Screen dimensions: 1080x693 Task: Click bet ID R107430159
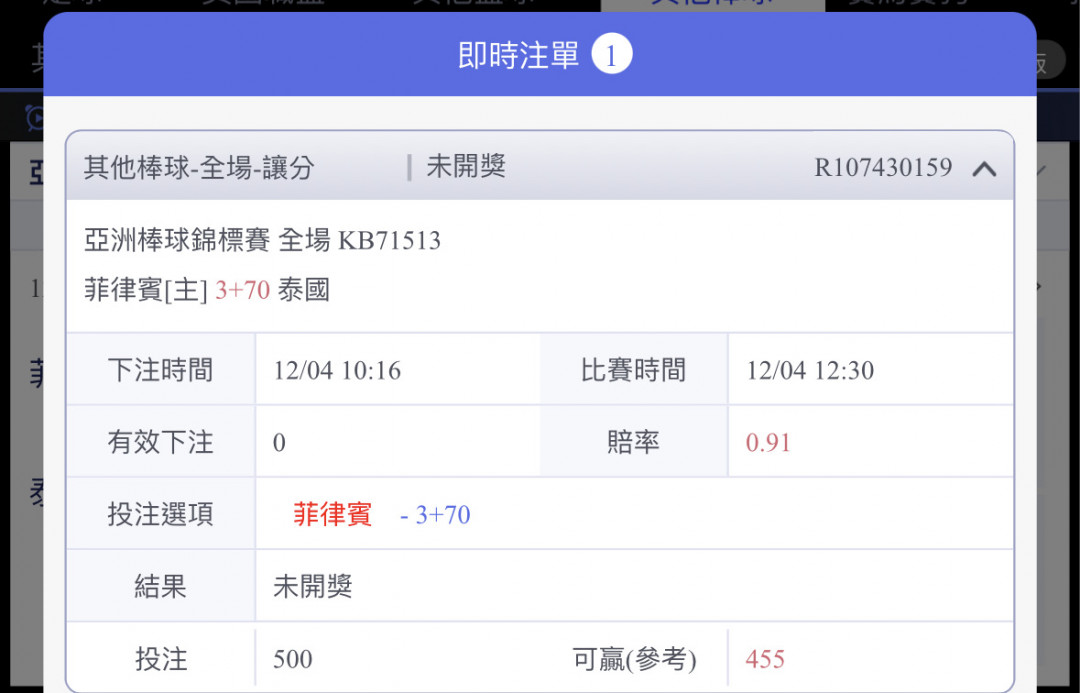882,167
